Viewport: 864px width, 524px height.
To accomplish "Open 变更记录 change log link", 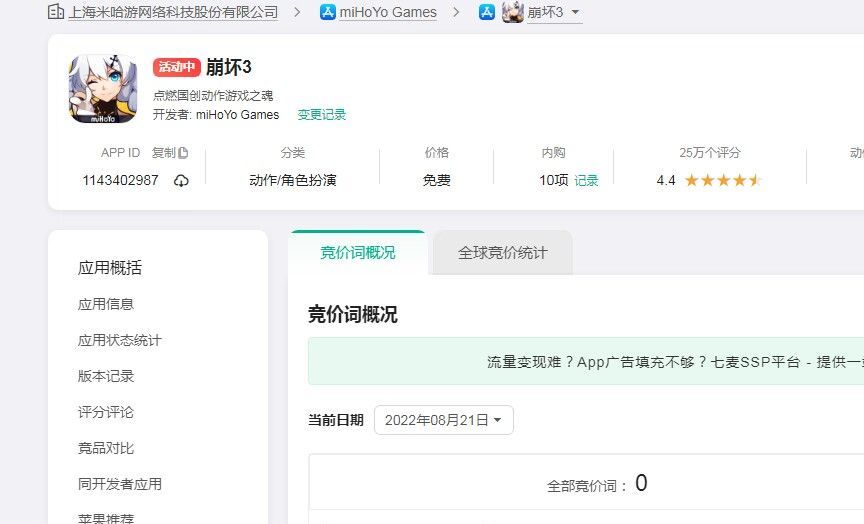I will click(x=322, y=115).
